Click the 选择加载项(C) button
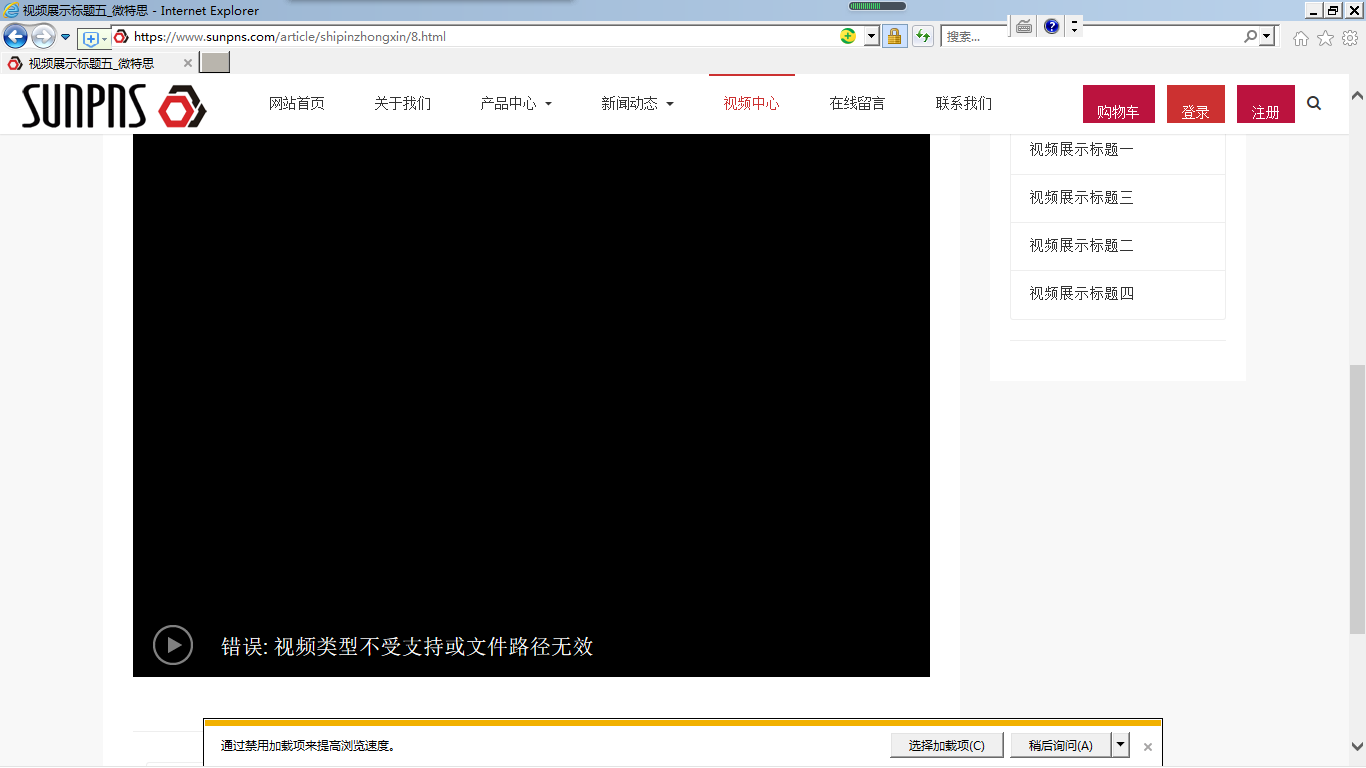Screen dimensions: 1366x768 [x=947, y=745]
